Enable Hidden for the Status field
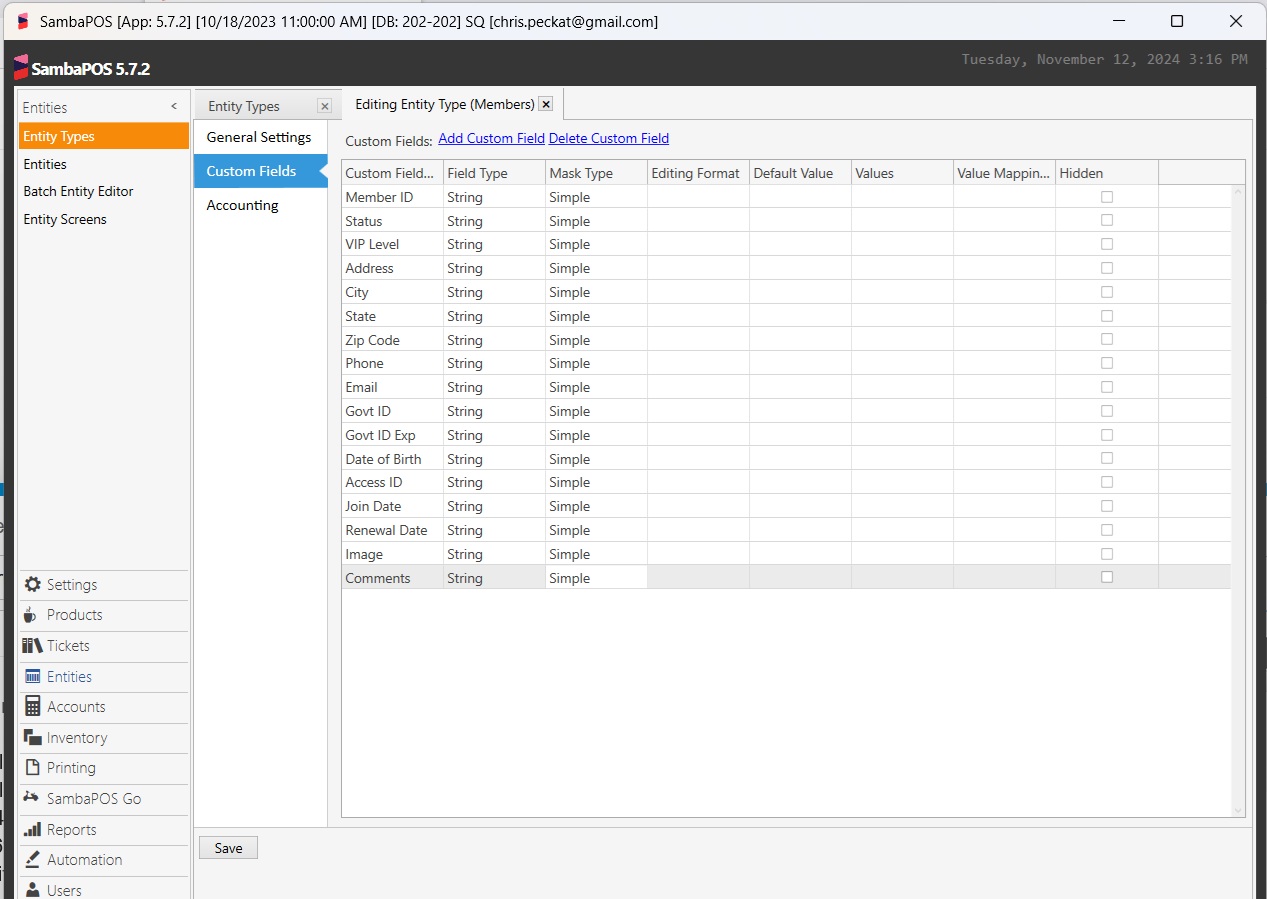Viewport: 1267px width, 899px height. click(1106, 220)
